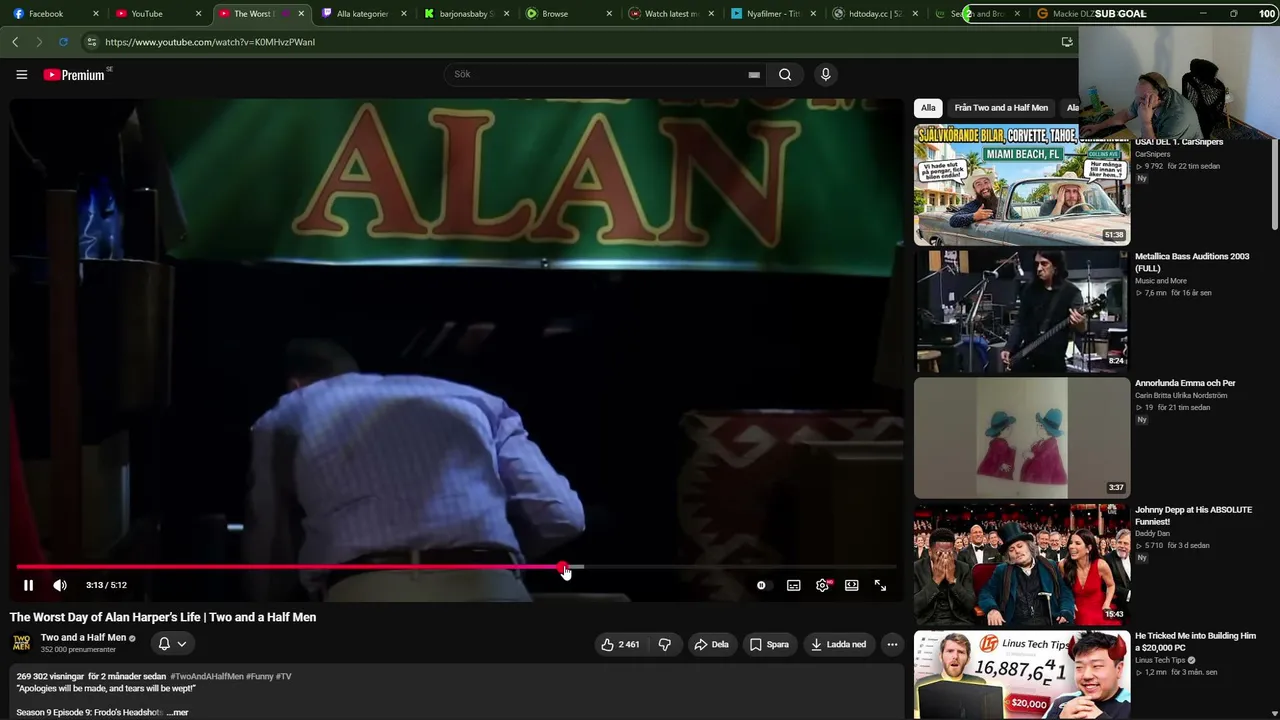Open Two and a Half Men channel avatar
This screenshot has width=1280, height=720.
coord(21,643)
